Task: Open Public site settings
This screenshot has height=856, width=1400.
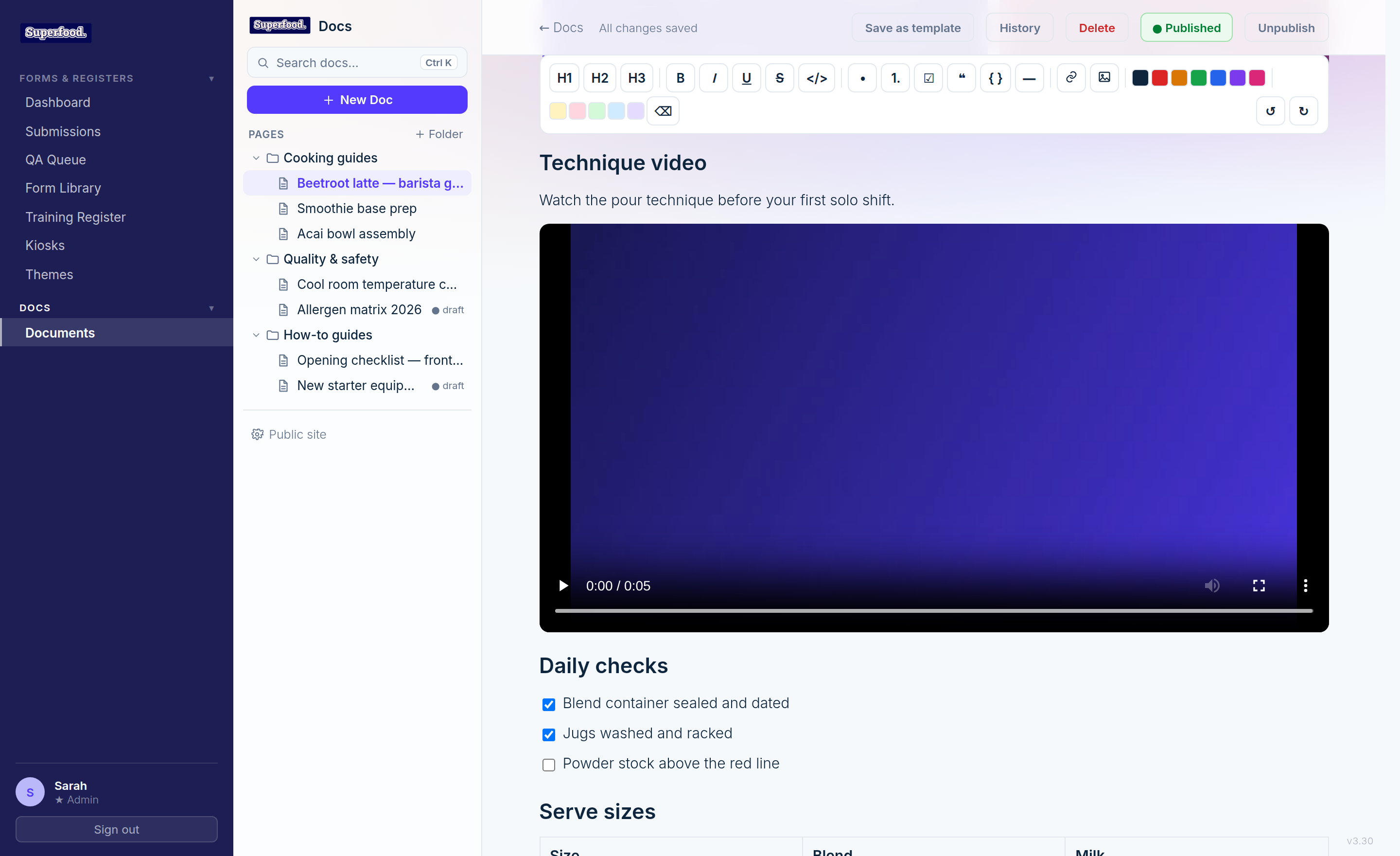Action: click(289, 434)
